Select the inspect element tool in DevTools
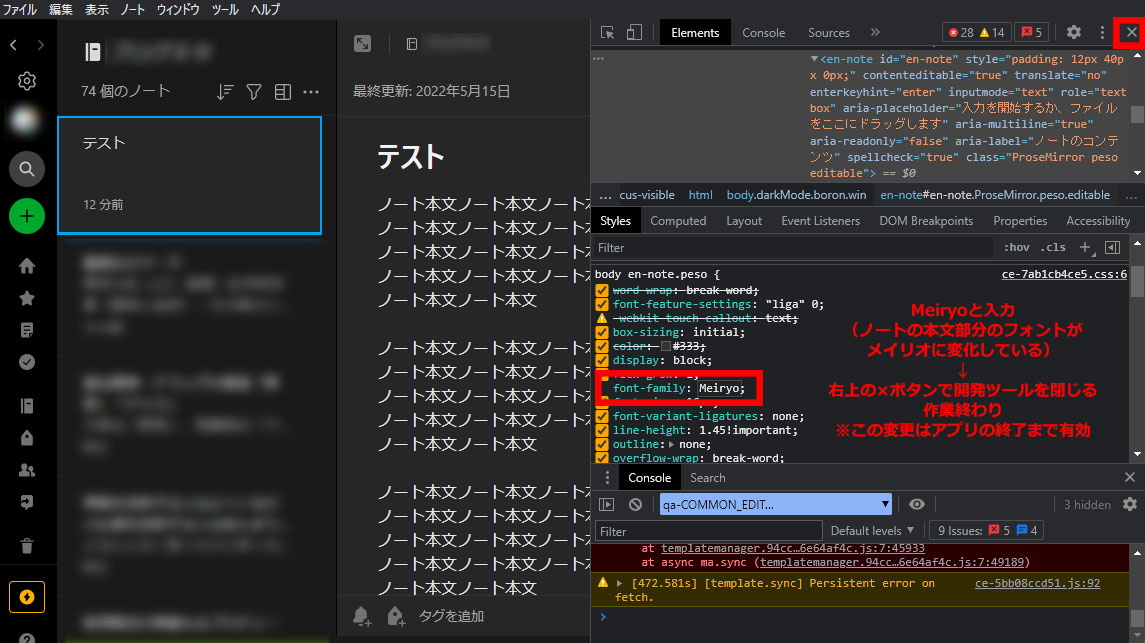Screen dimensions: 1145x643 pos(606,31)
